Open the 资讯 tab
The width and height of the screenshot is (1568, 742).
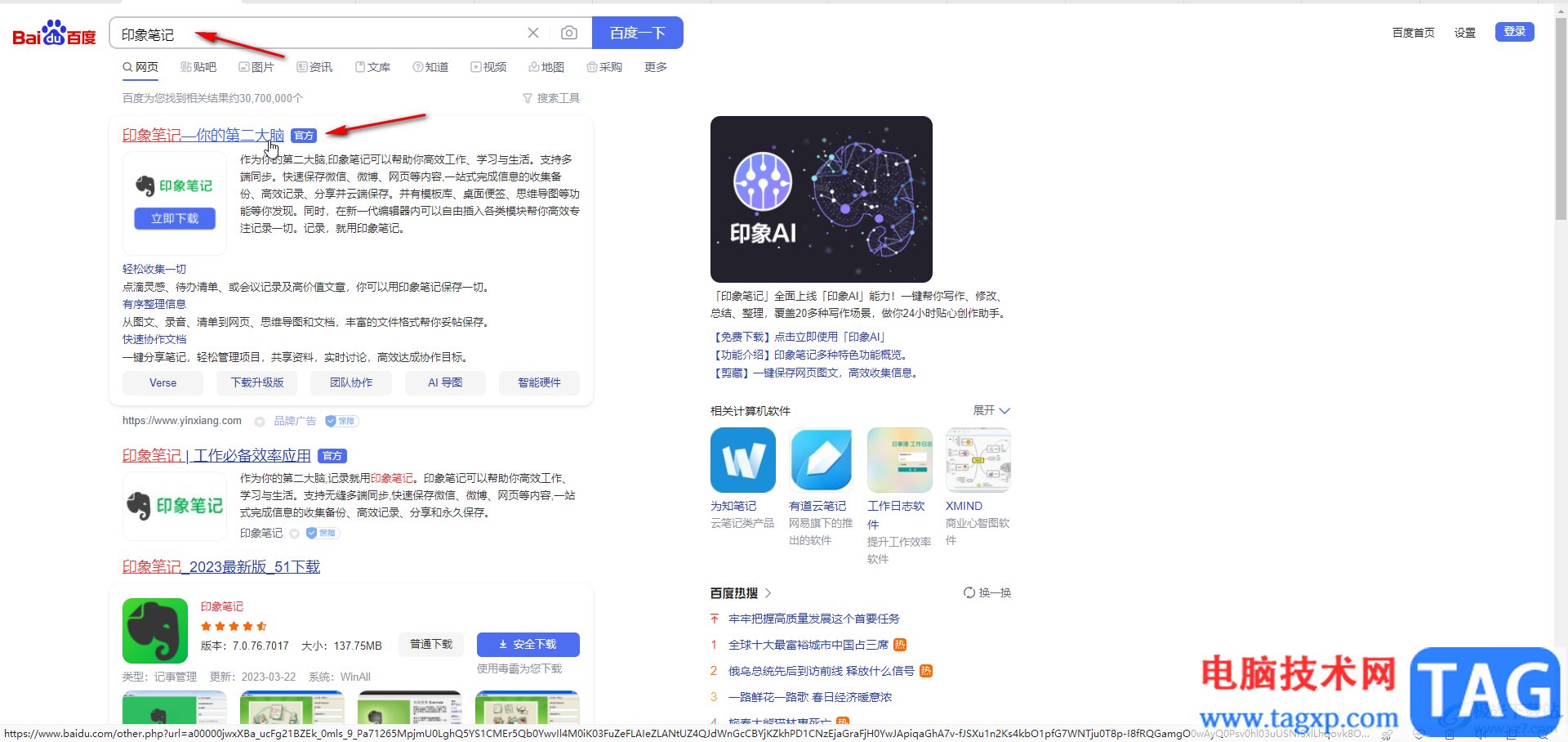(314, 67)
